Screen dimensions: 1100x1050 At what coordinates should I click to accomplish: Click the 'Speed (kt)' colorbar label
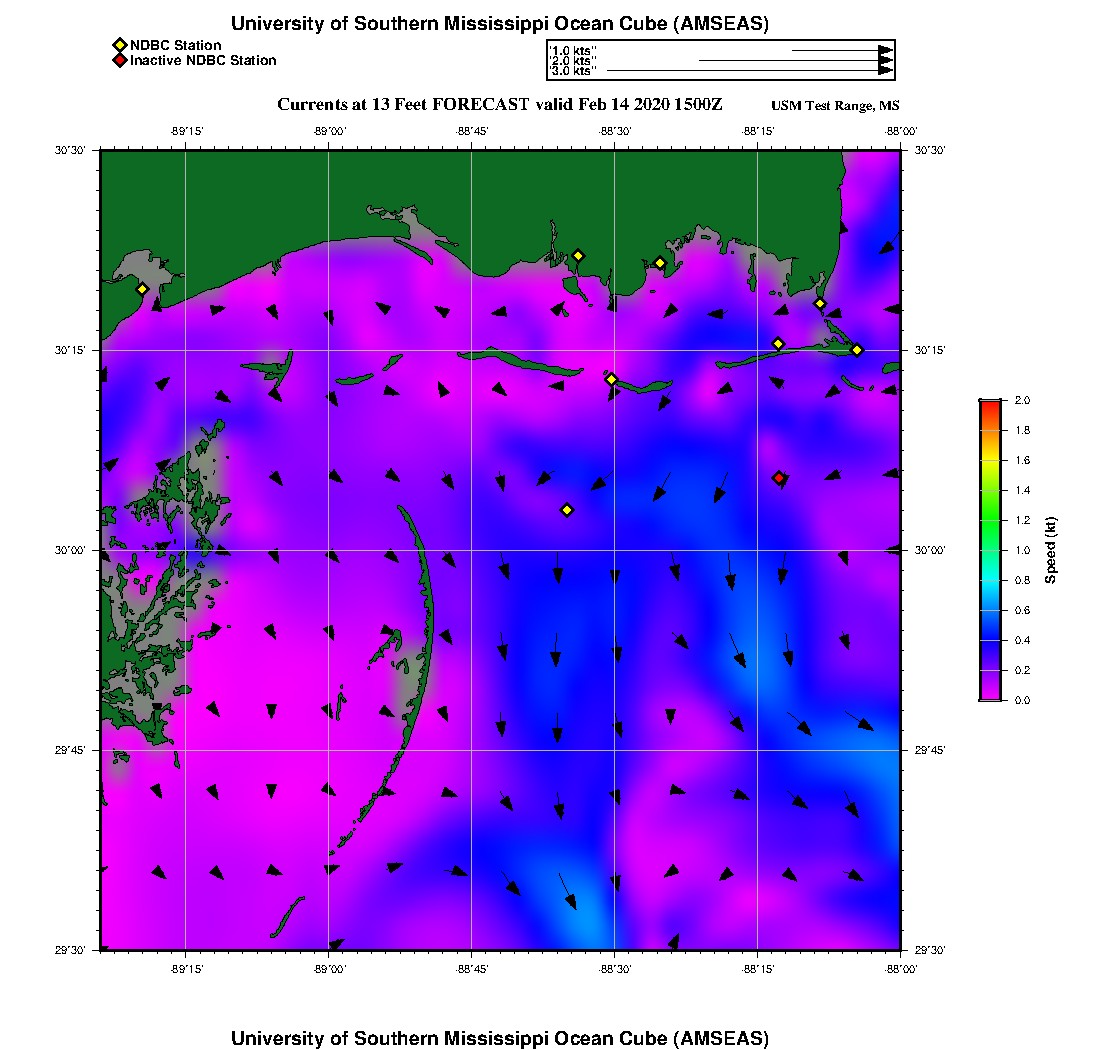tap(1051, 550)
